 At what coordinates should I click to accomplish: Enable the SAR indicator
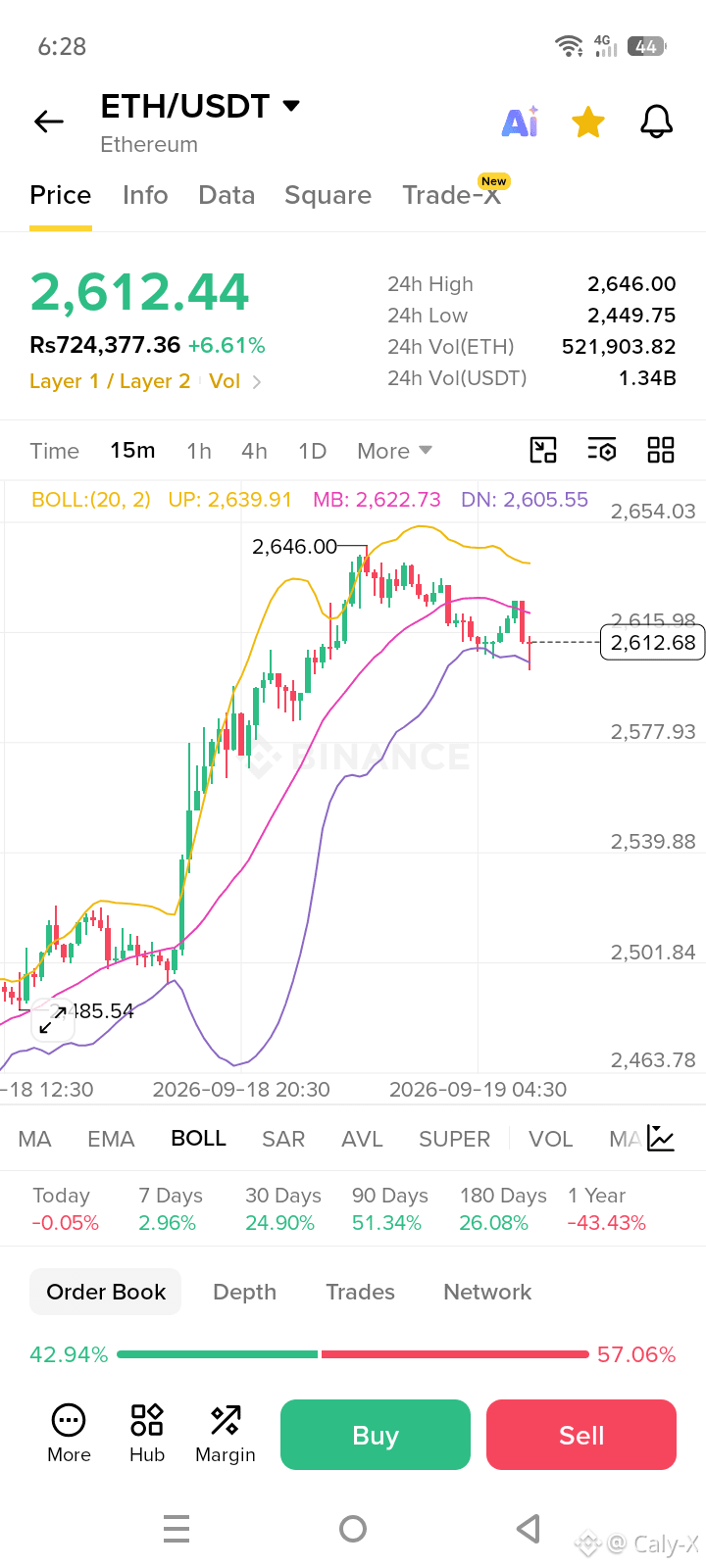point(283,1139)
